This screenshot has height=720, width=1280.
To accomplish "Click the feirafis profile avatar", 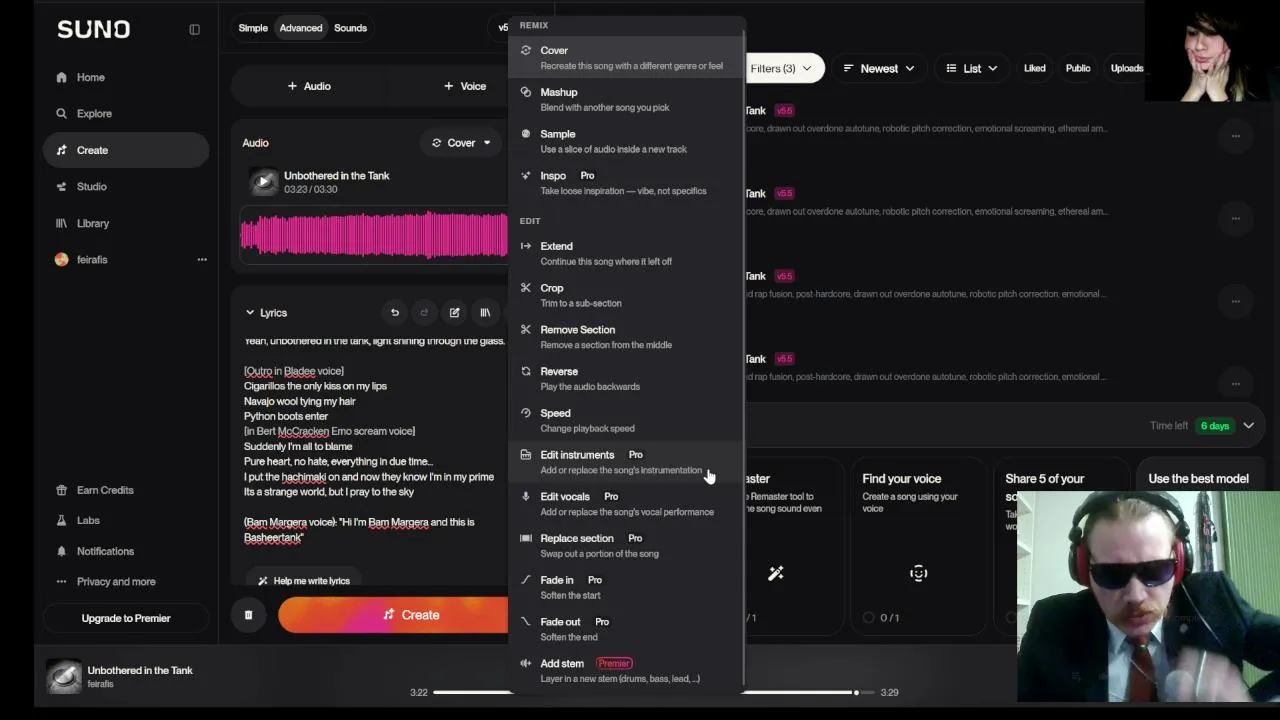I will click(x=62, y=260).
